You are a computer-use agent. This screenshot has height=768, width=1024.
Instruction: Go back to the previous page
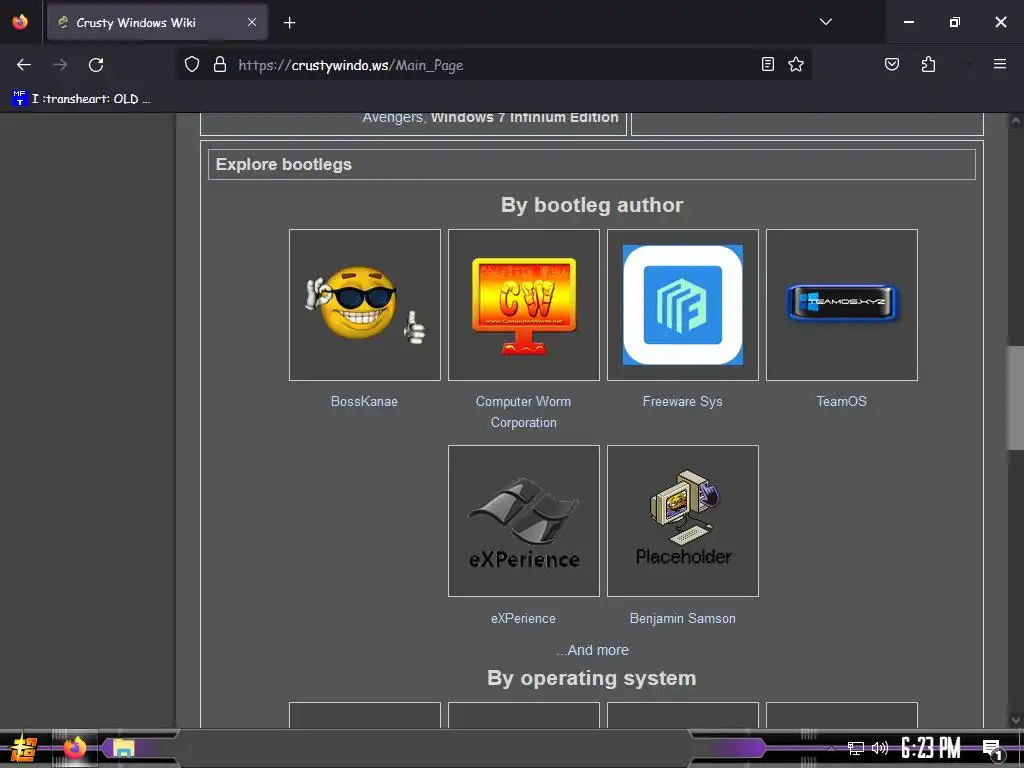pos(24,65)
